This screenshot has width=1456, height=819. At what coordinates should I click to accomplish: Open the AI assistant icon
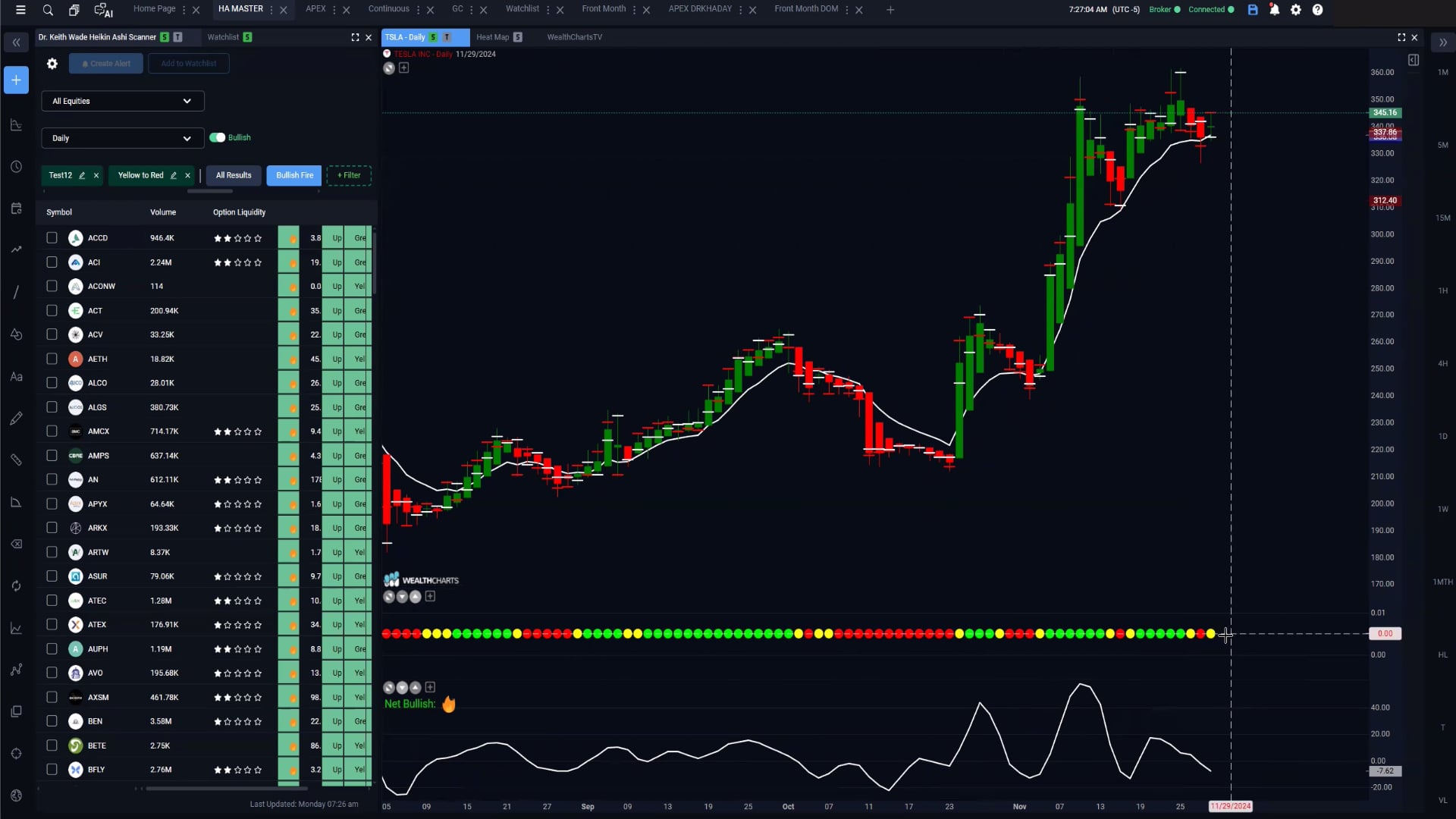[x=103, y=10]
